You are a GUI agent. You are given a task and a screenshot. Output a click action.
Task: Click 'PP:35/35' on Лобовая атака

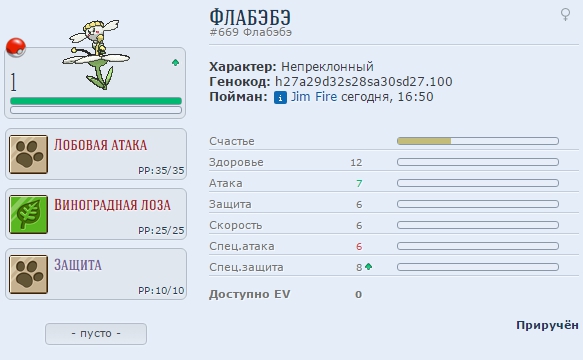pyautogui.click(x=161, y=171)
